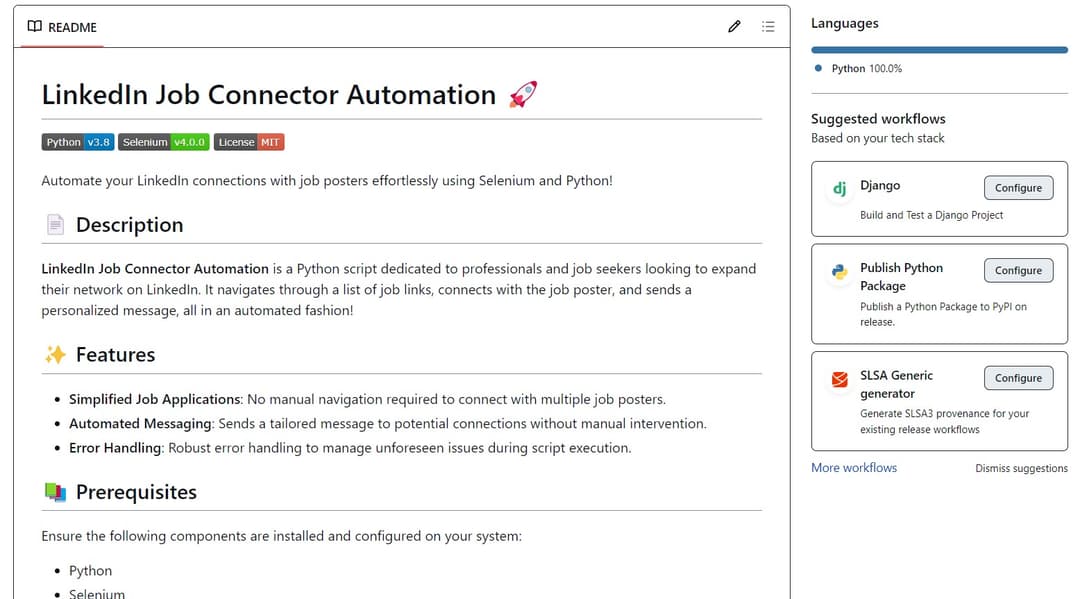
Task: Open the Python v3.8 badge
Action: [78, 142]
